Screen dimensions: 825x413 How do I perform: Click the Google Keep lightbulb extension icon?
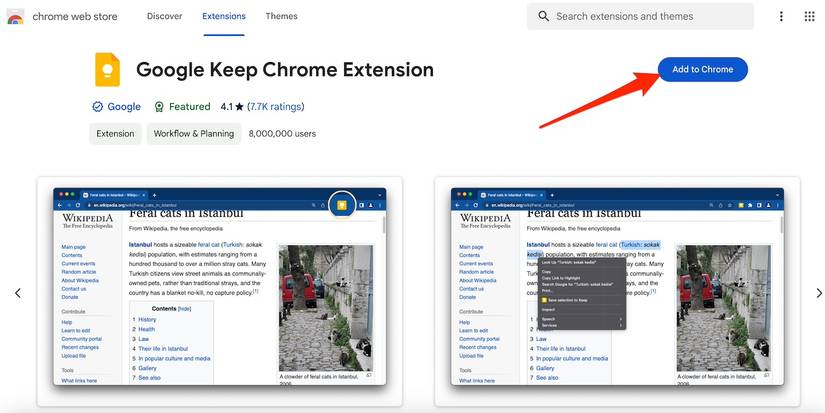[106, 70]
